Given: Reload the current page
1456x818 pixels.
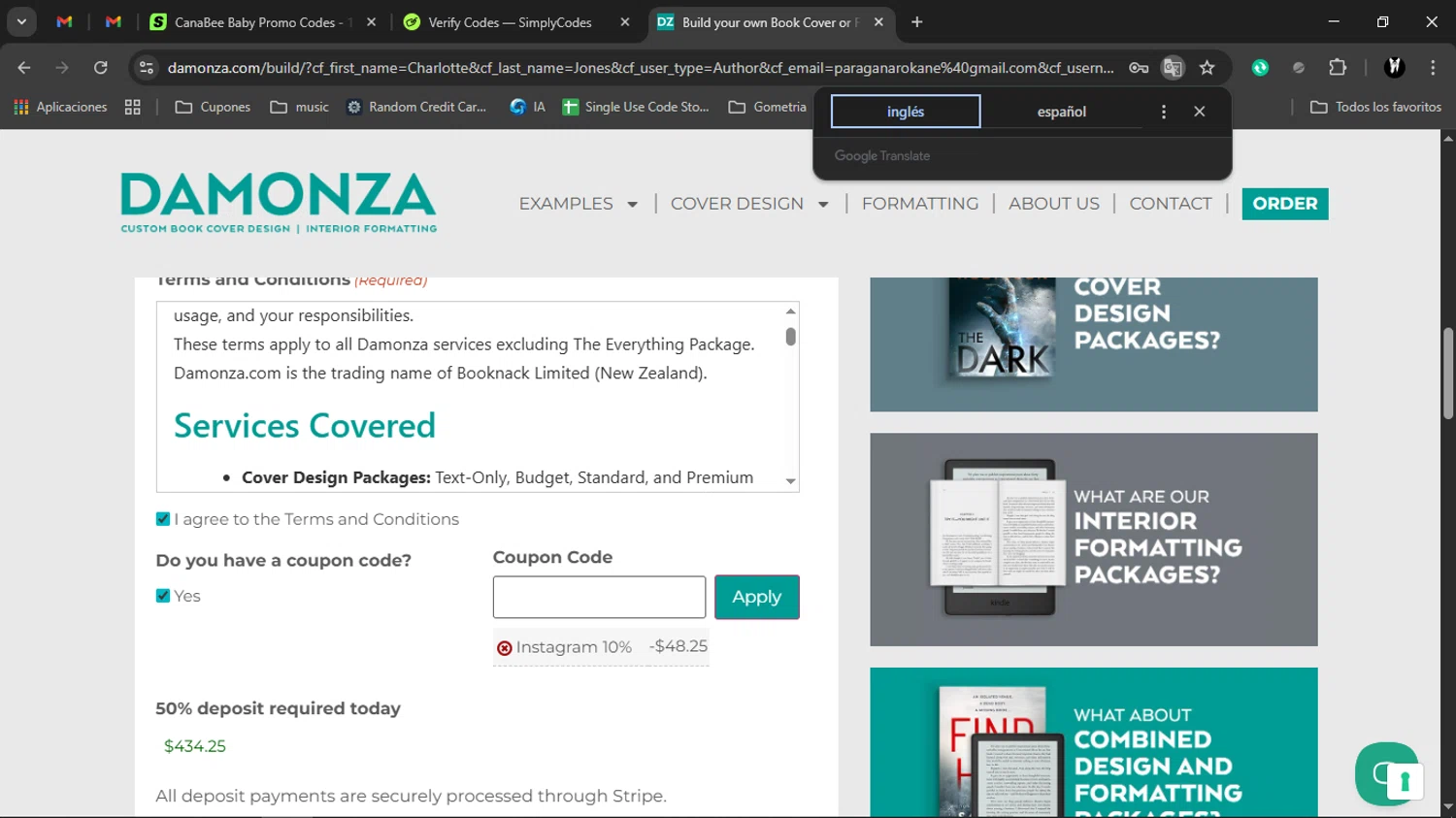Looking at the screenshot, I should [x=101, y=68].
